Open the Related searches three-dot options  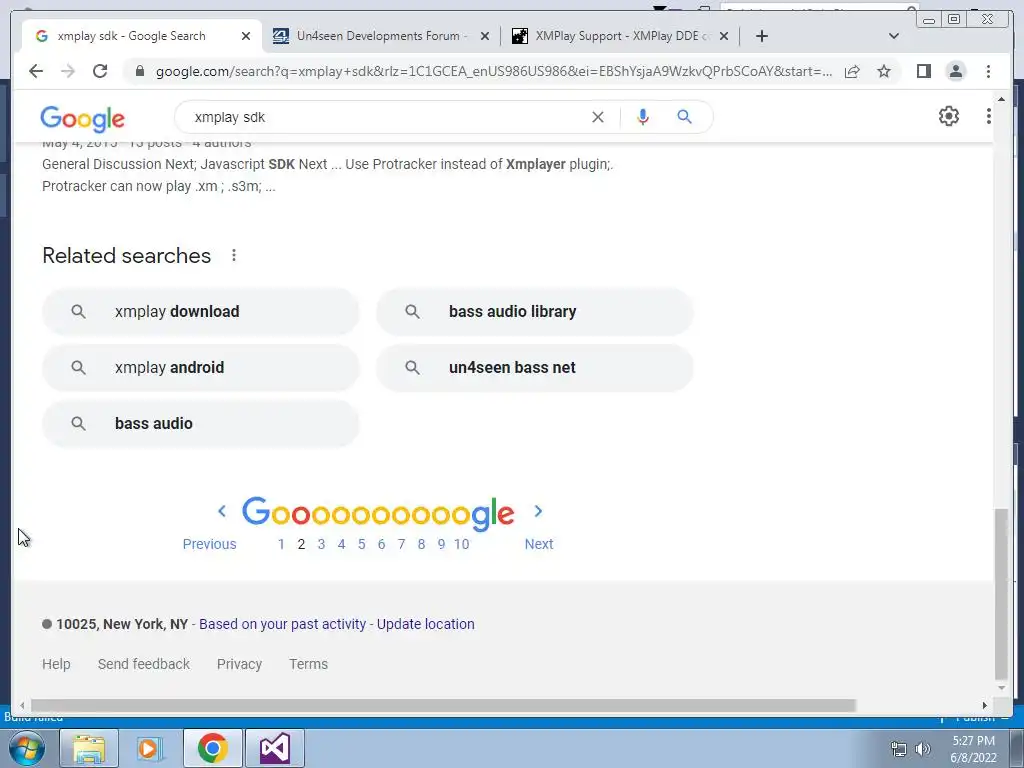[x=234, y=255]
